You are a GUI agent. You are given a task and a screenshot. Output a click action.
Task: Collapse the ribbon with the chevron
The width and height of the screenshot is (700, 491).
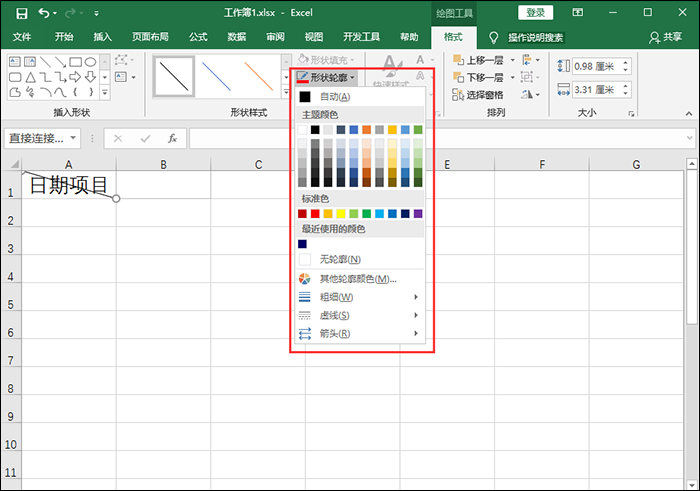(689, 114)
